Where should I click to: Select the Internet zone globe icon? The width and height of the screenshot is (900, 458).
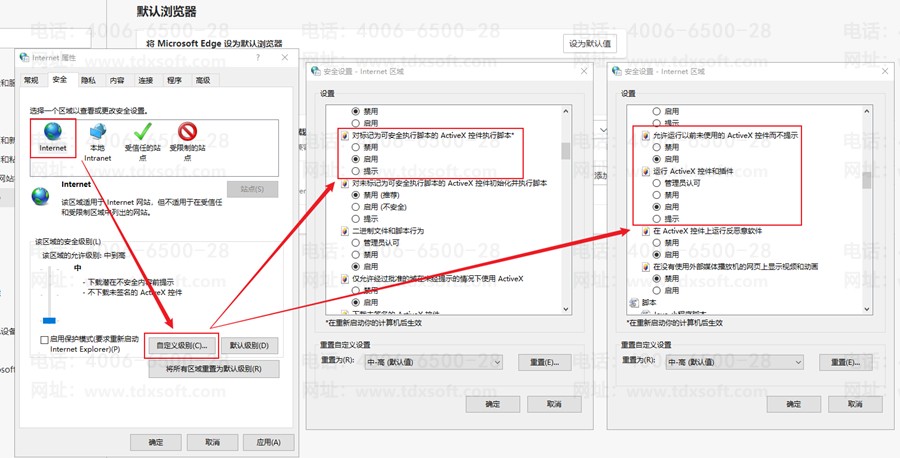52,133
